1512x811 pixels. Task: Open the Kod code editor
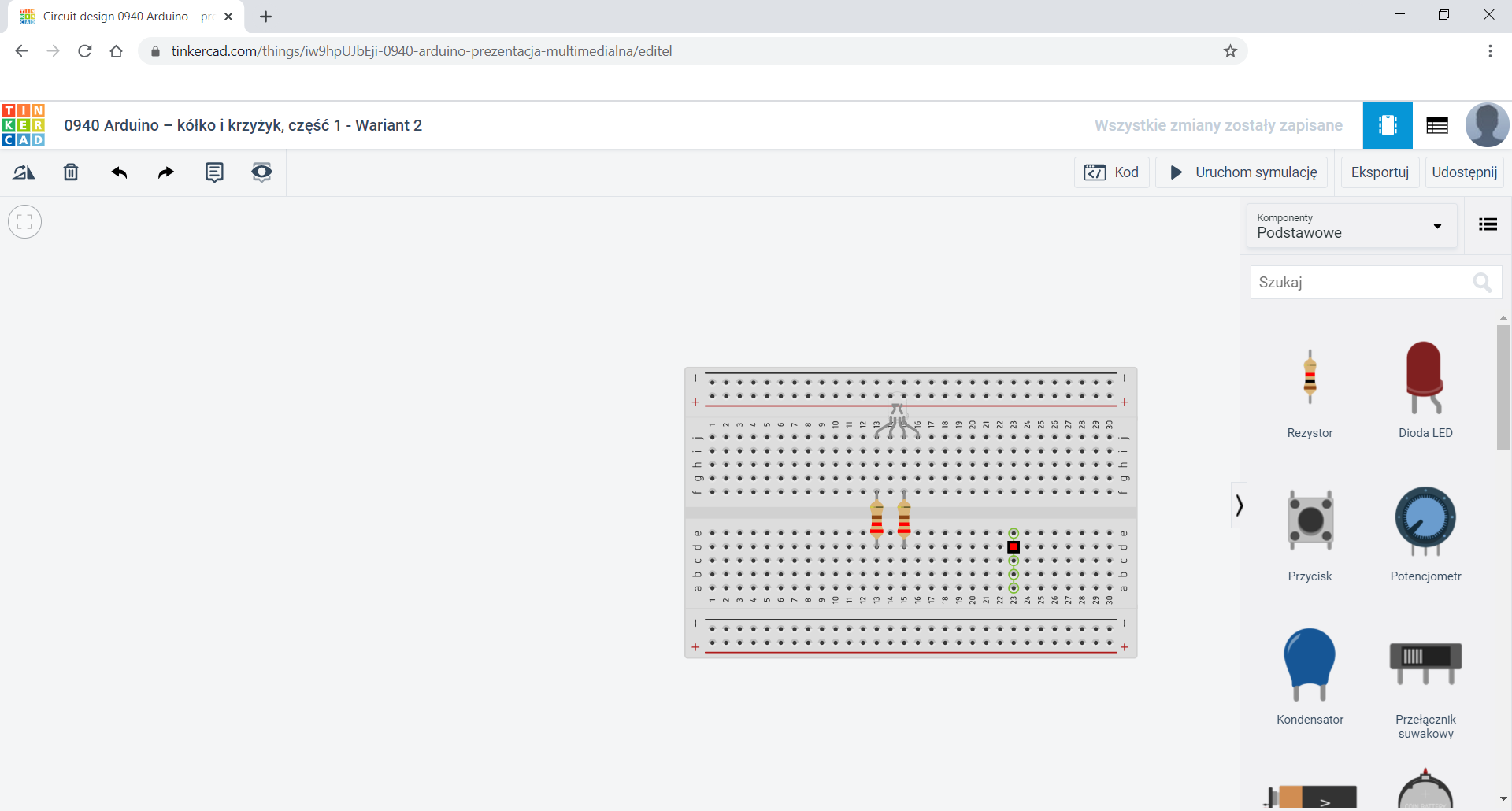pyautogui.click(x=1112, y=172)
